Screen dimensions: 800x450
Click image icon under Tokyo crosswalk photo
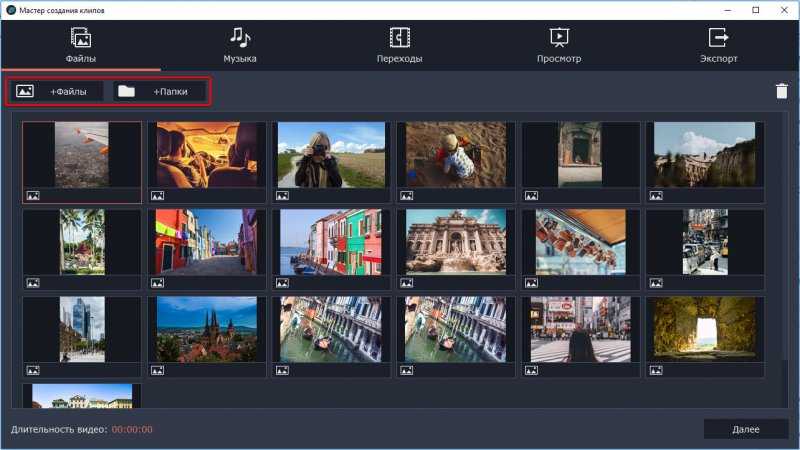531,370
